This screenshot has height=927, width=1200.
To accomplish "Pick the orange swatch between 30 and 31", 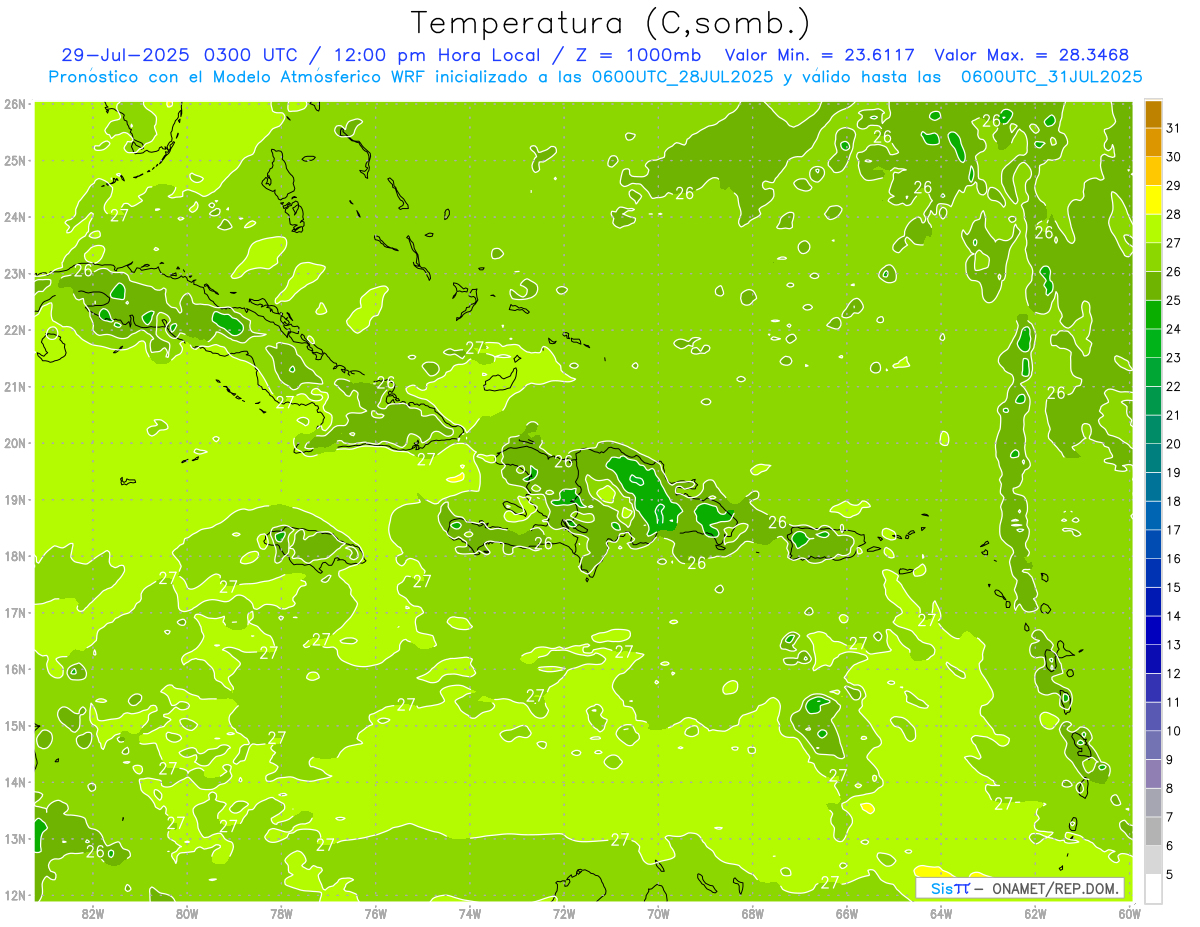I will click(x=1153, y=143).
